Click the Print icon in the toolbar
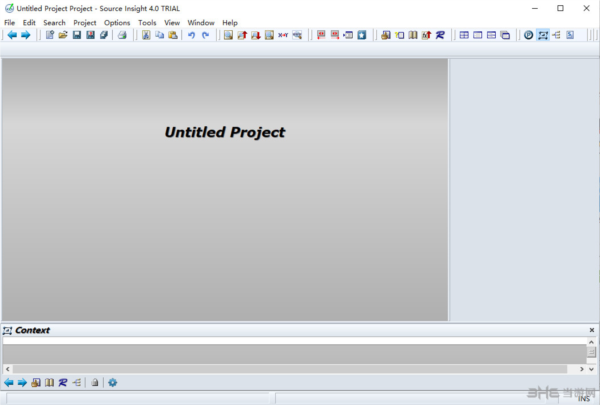600x405 pixels. (122, 35)
